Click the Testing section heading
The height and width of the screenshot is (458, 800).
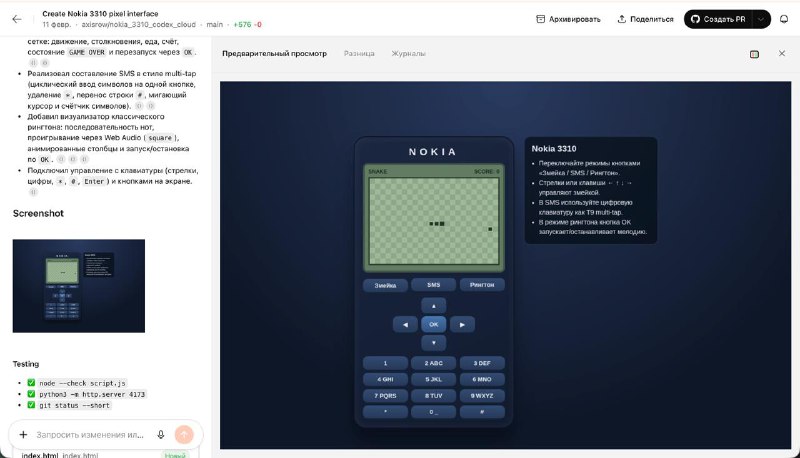pyautogui.click(x=26, y=364)
